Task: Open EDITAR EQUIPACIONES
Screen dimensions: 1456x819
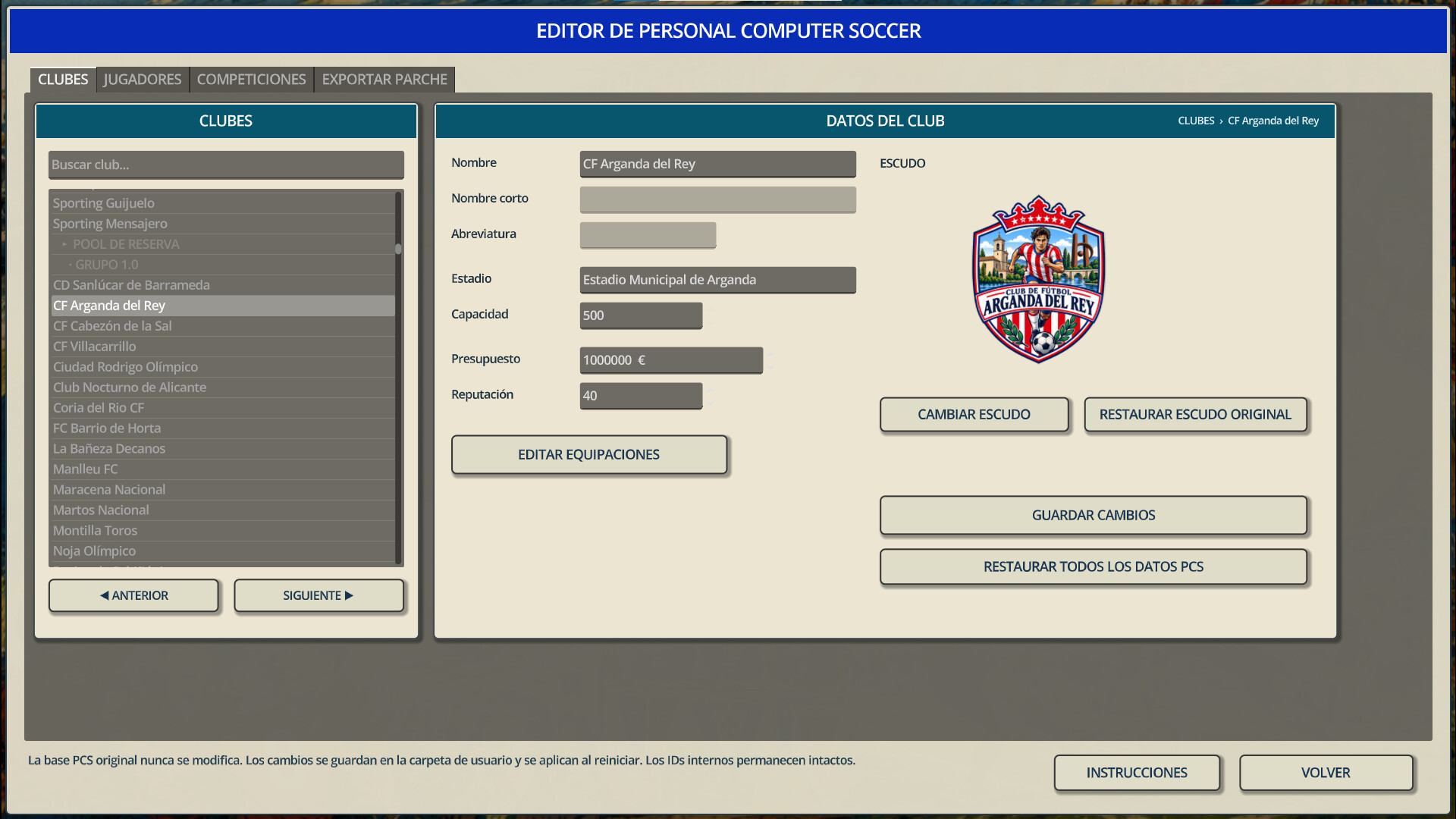Action: (x=589, y=455)
